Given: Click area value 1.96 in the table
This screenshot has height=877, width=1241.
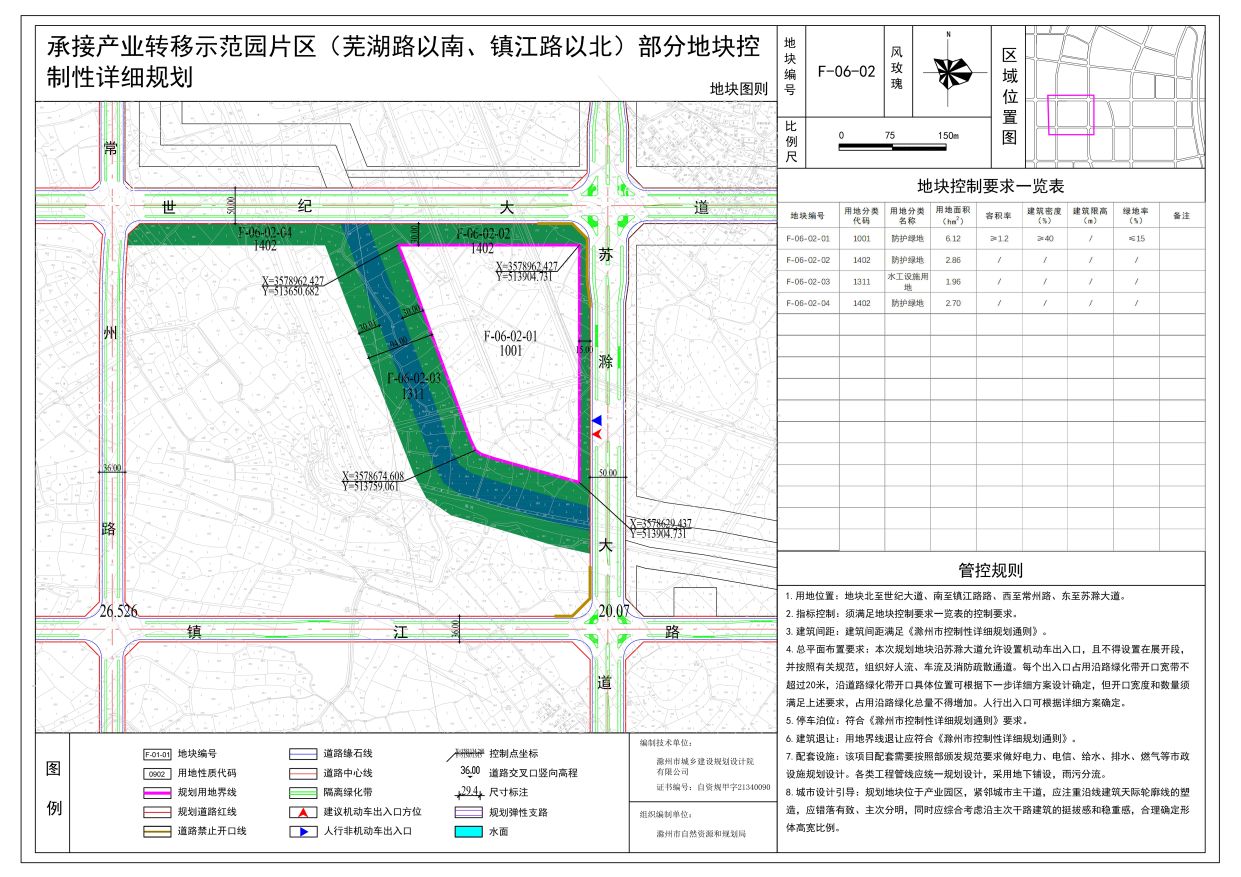Looking at the screenshot, I should click(x=953, y=281).
